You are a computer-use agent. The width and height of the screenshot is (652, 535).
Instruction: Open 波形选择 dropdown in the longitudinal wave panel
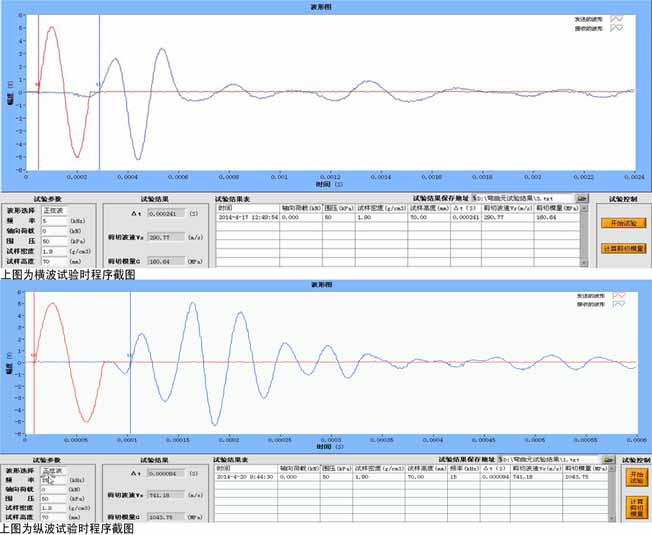click(53, 470)
